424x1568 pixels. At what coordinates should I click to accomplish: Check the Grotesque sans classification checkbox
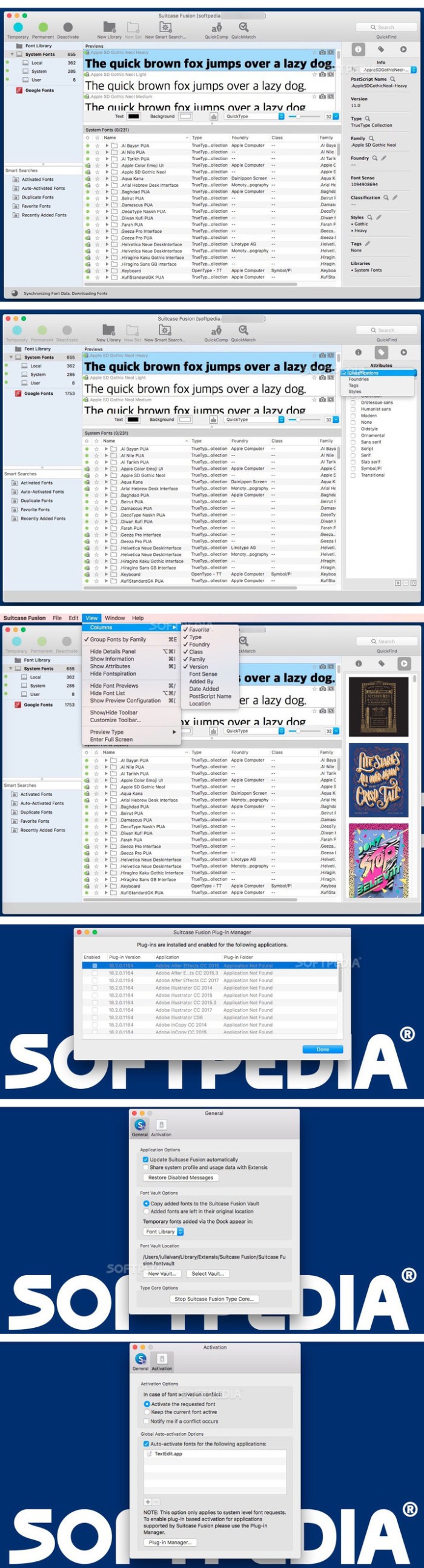(x=353, y=403)
